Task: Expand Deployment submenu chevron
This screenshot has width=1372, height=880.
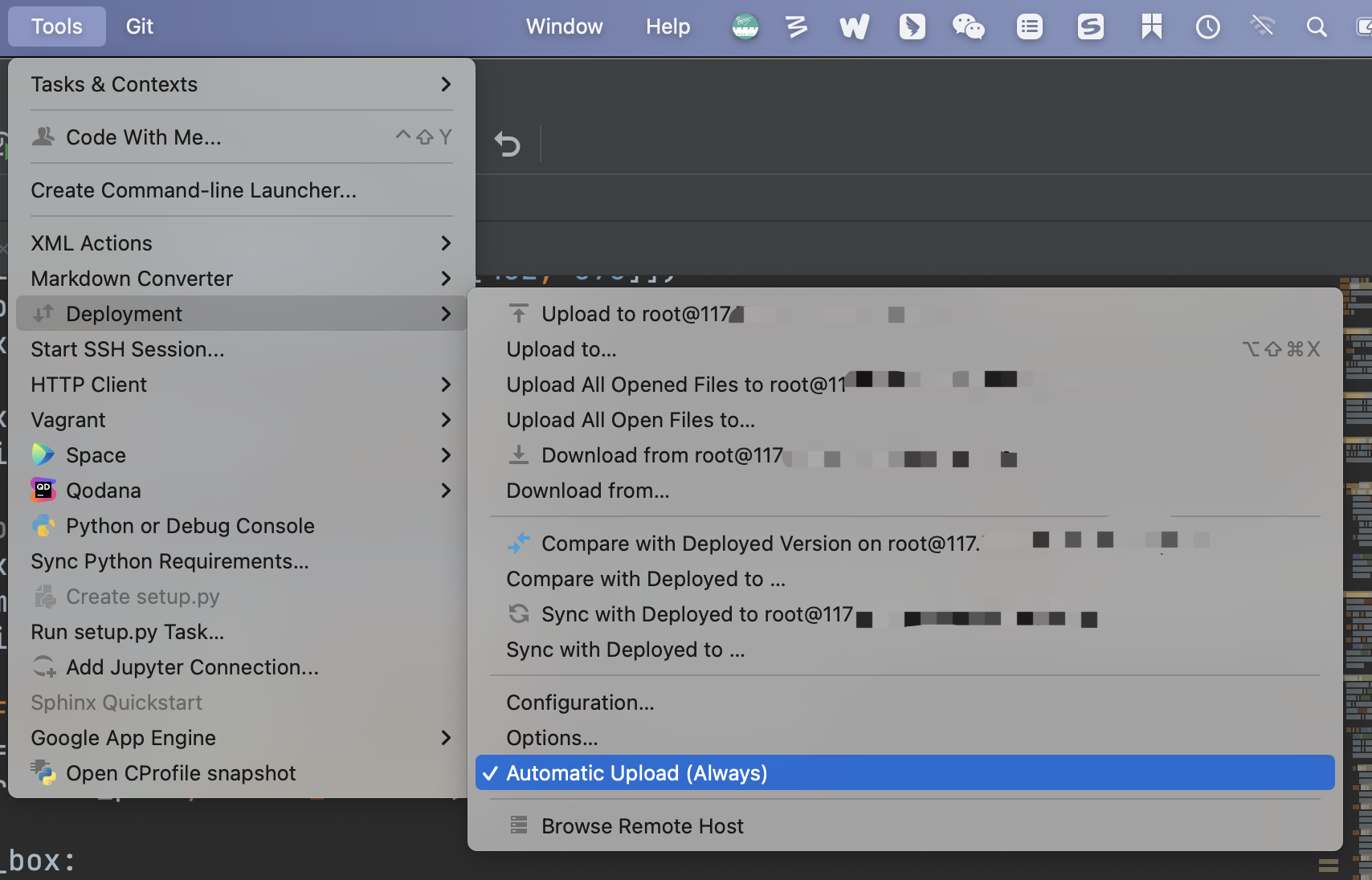Action: [446, 314]
